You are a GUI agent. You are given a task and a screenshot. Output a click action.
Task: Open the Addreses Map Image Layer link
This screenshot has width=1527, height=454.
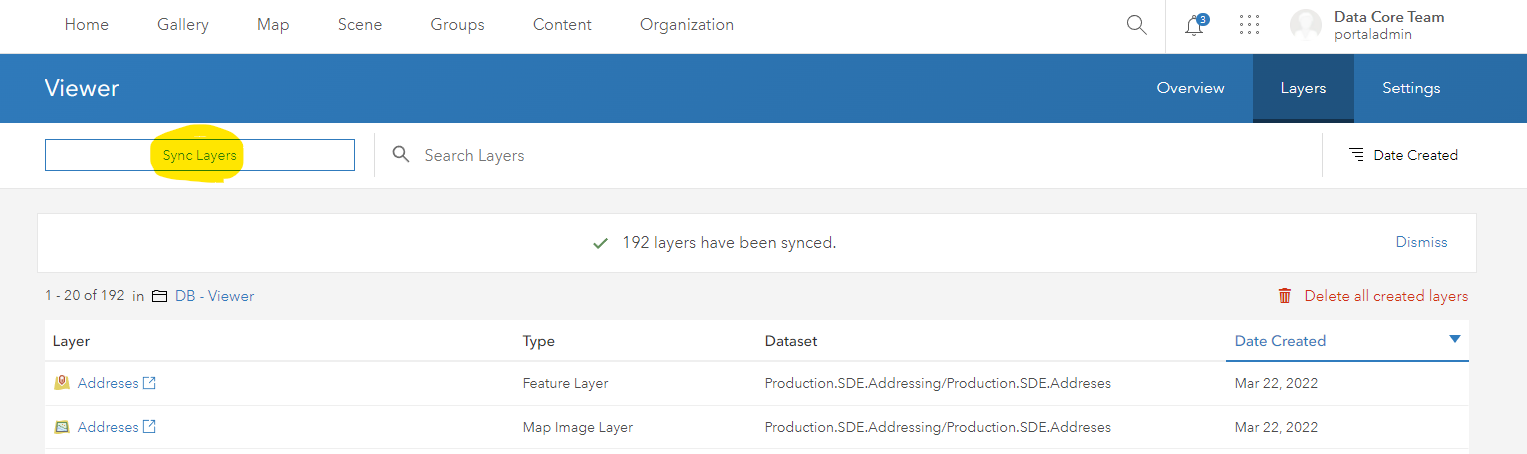click(x=108, y=427)
